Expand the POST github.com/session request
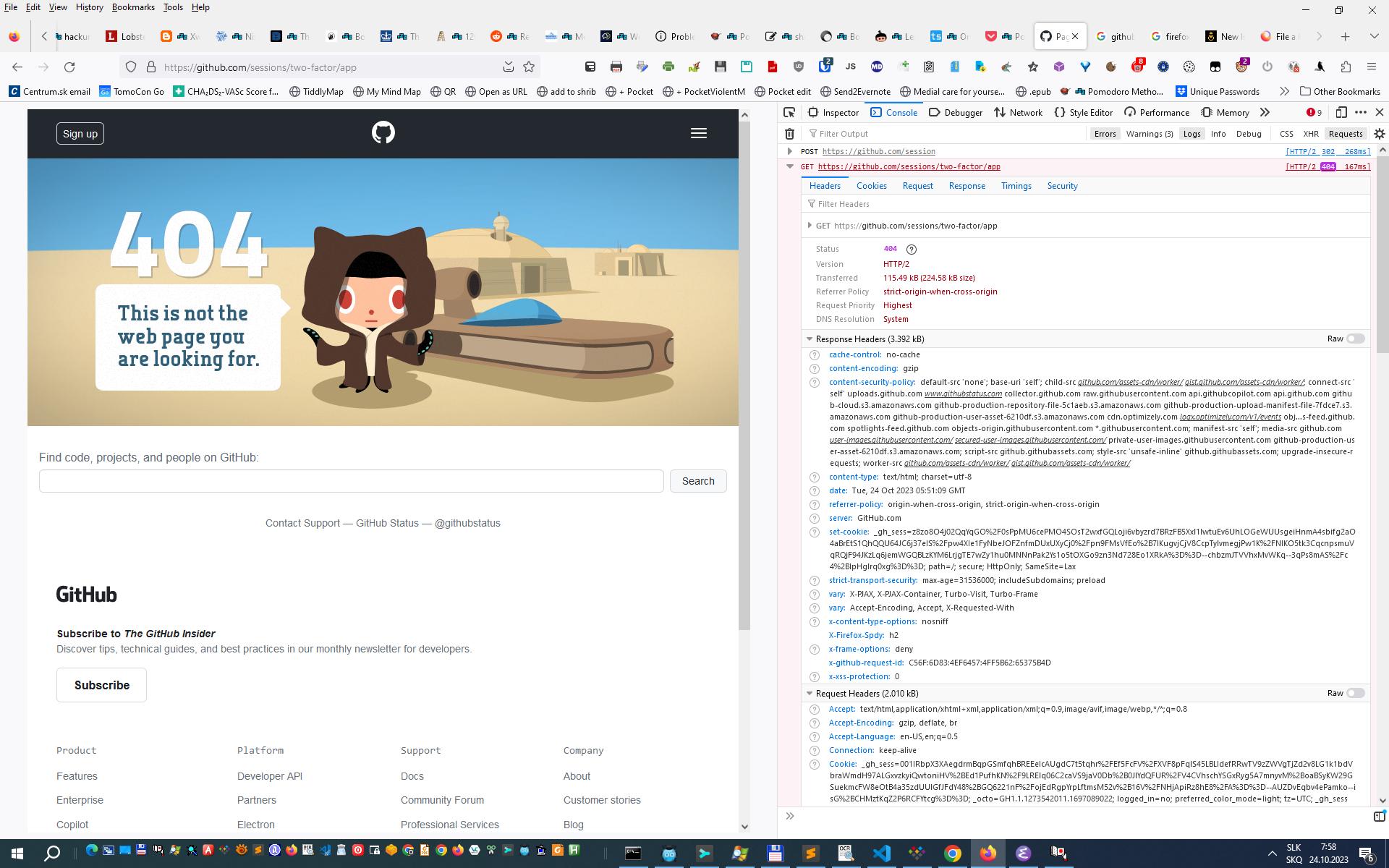This screenshot has width=1389, height=868. [x=789, y=151]
